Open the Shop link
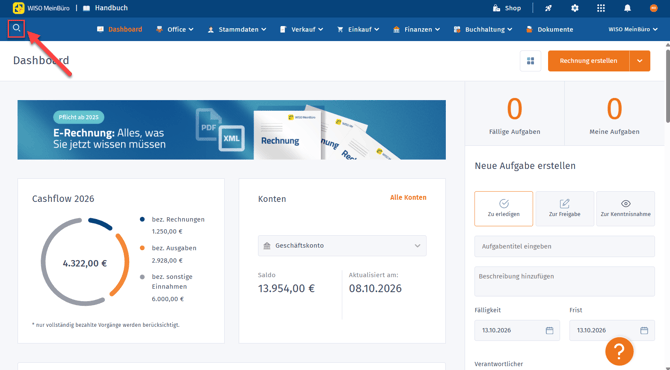 click(507, 8)
